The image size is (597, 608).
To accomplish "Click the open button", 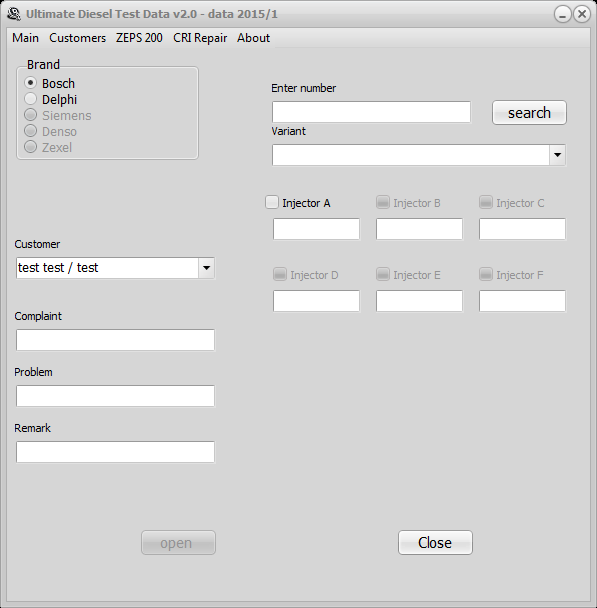I will pos(178,543).
